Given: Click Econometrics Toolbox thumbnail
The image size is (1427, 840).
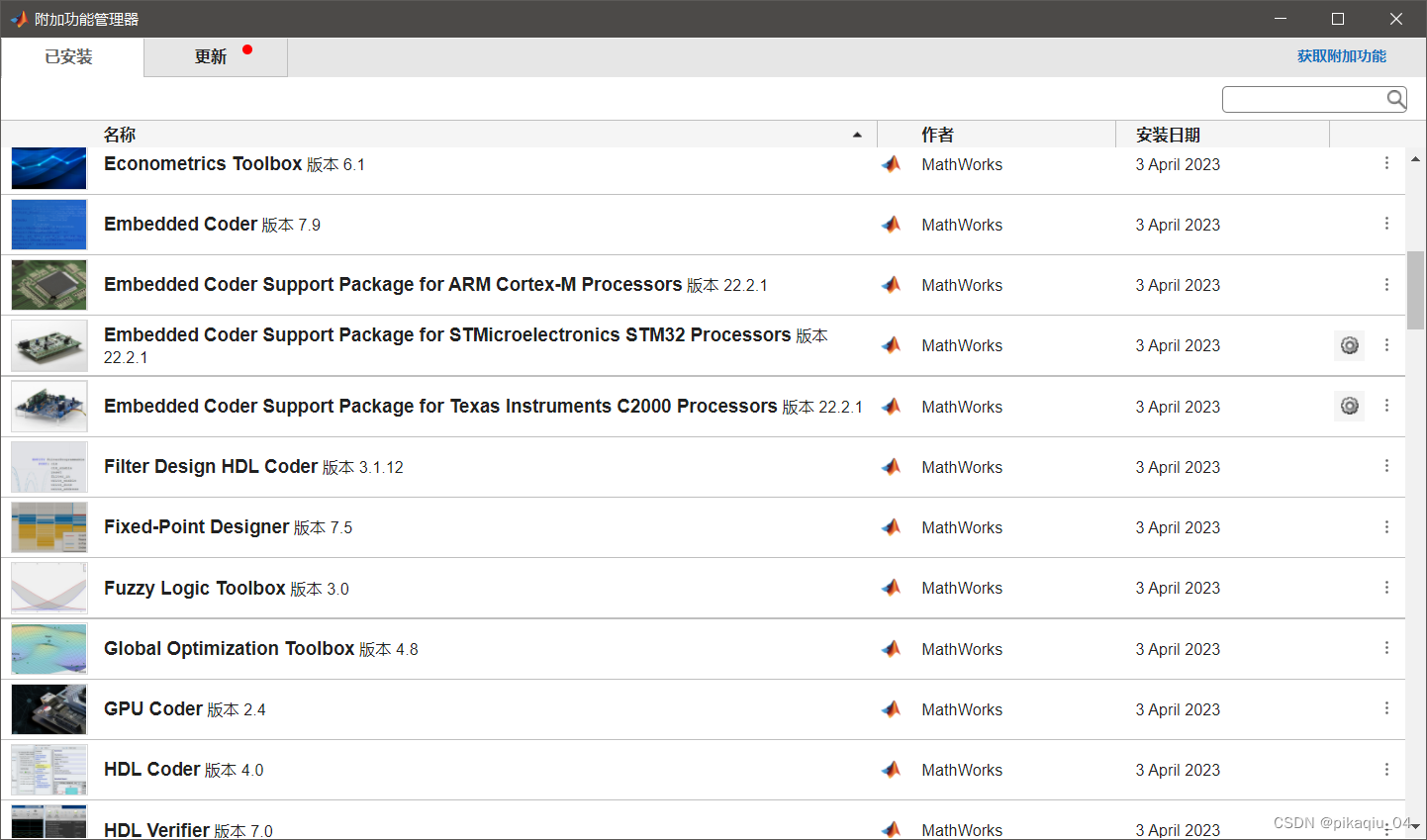Looking at the screenshot, I should coord(49,168).
